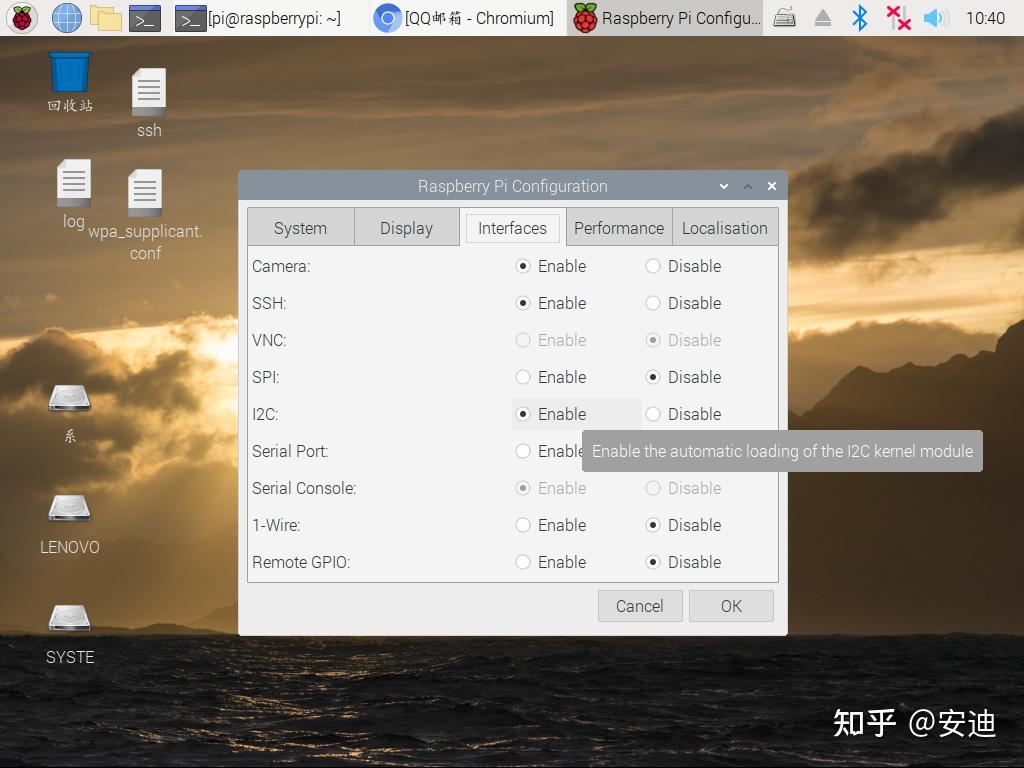Image resolution: width=1024 pixels, height=768 pixels.
Task: Click the keyboard tray icon
Action: coord(784,18)
